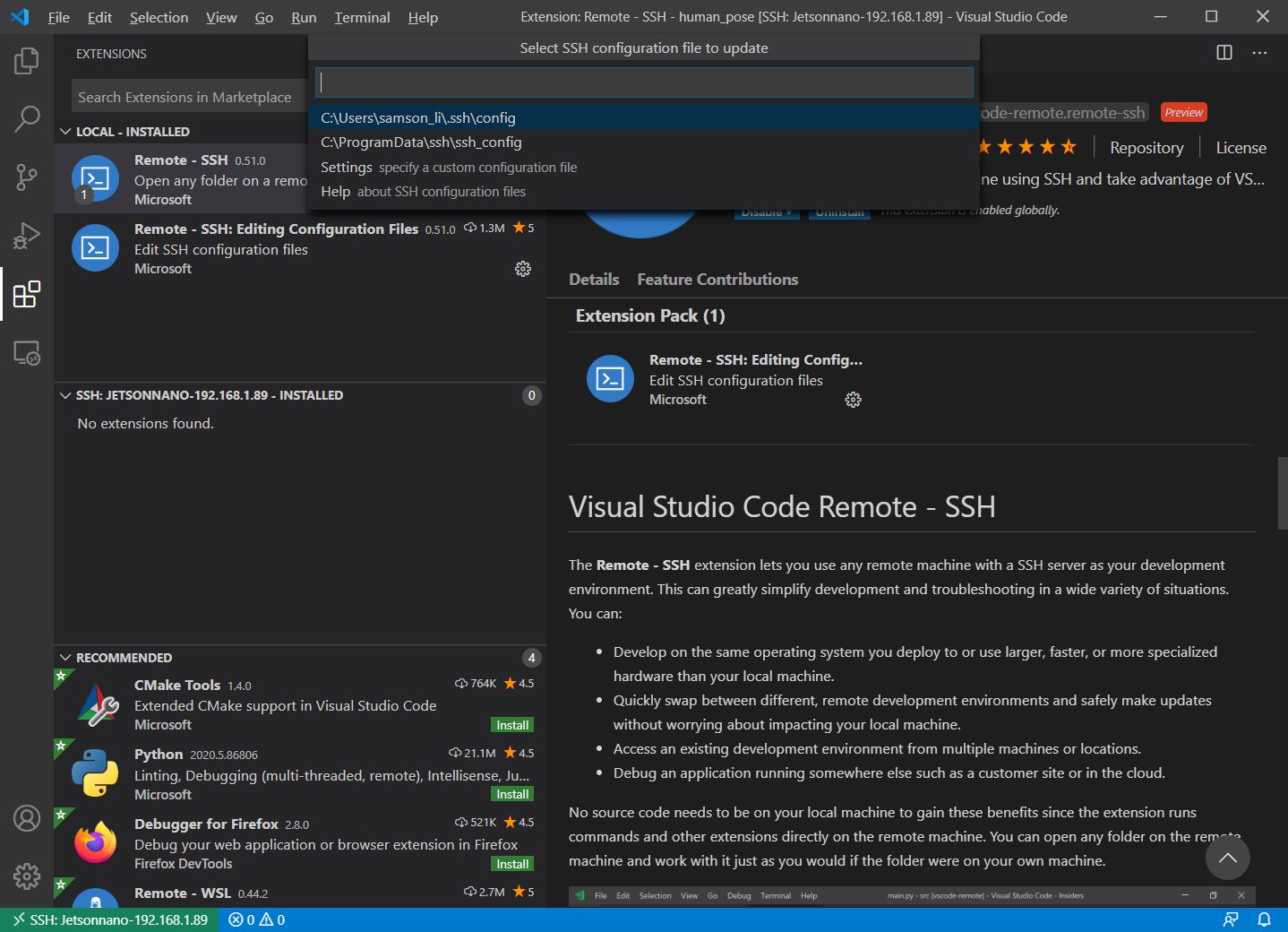1288x932 pixels.
Task: Switch to the Details tab
Action: (594, 280)
